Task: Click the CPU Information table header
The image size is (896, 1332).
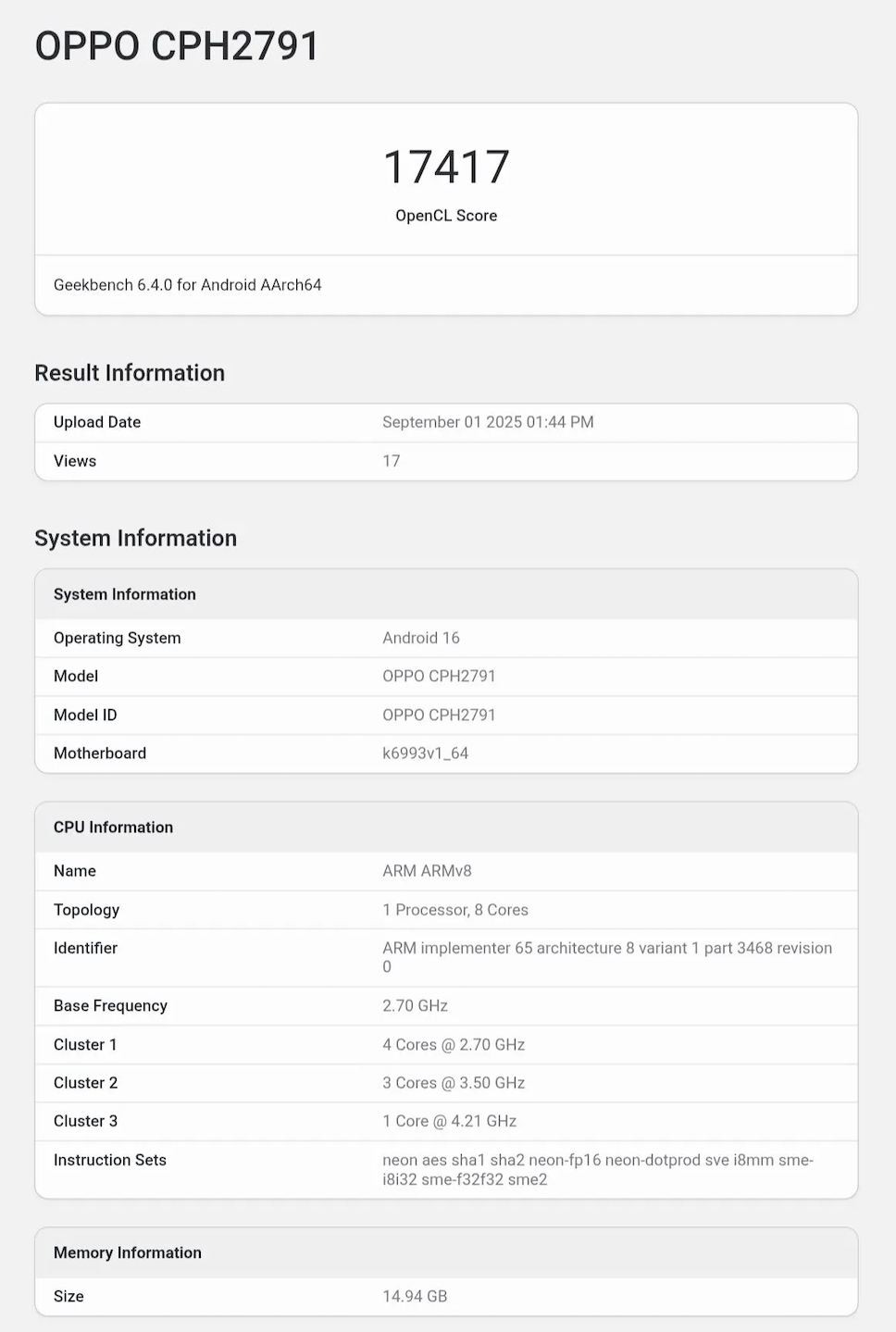Action: [113, 828]
